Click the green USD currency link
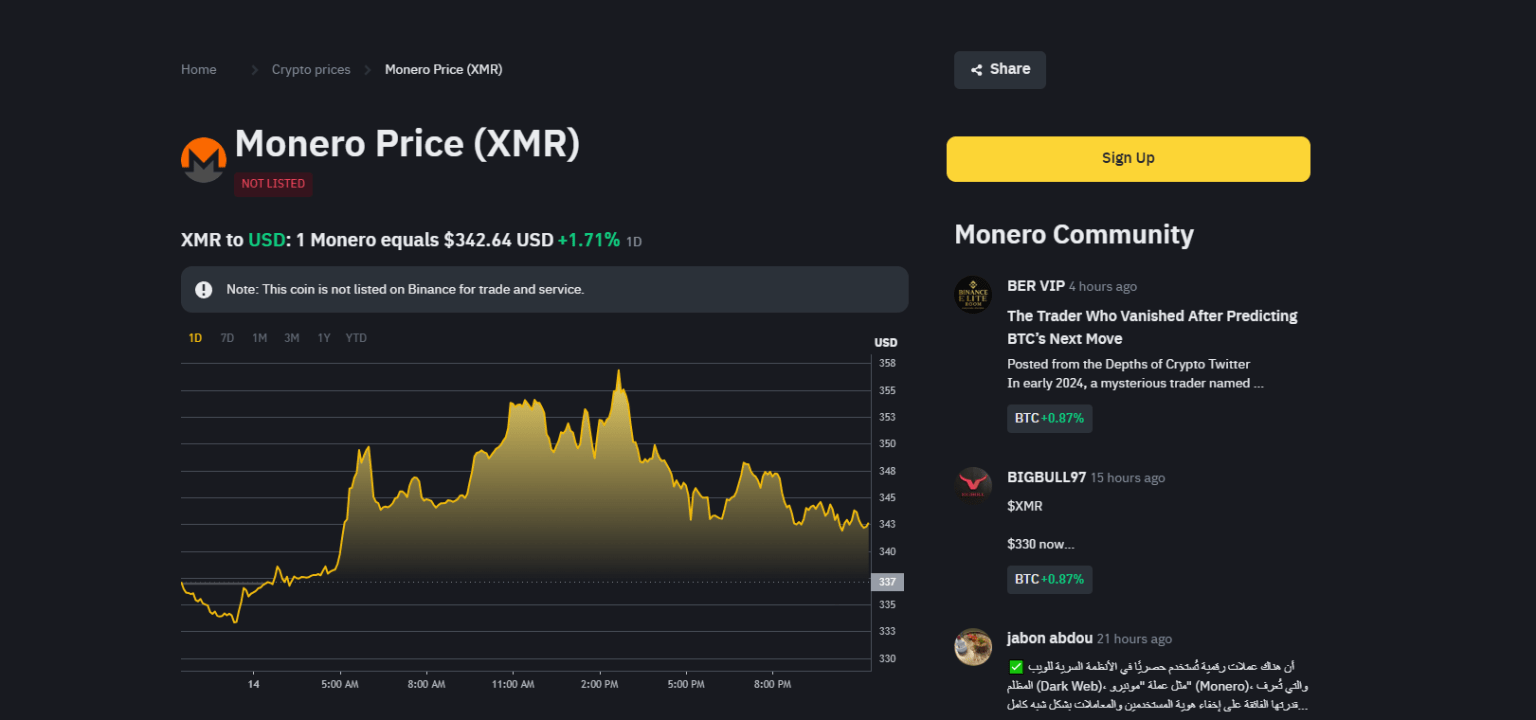Image resolution: width=1536 pixels, height=720 pixels. [266, 240]
